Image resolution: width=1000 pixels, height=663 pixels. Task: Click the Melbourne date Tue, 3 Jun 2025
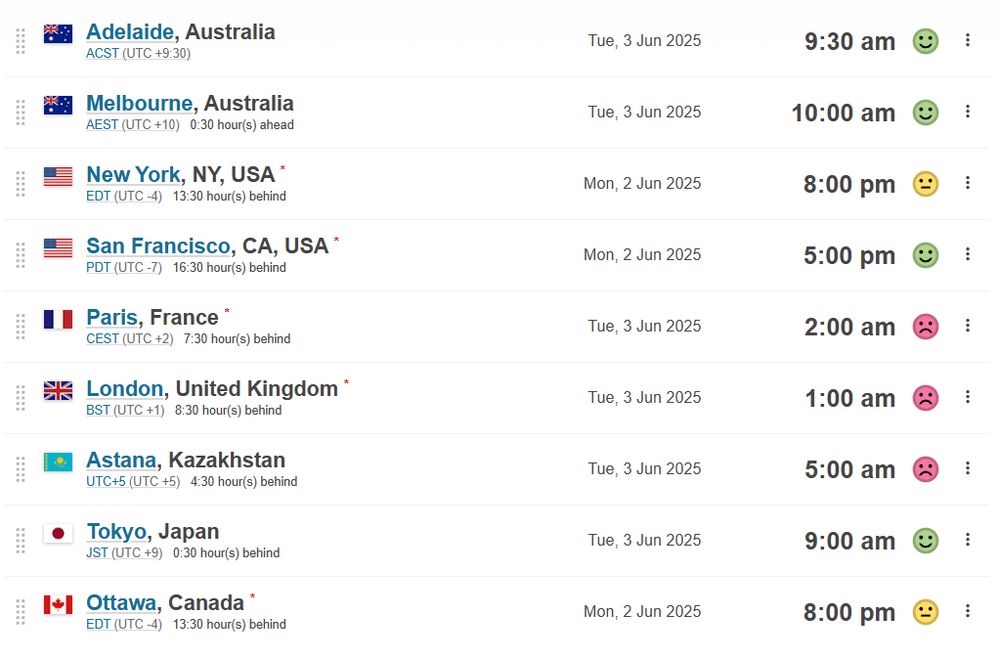pyautogui.click(x=644, y=112)
